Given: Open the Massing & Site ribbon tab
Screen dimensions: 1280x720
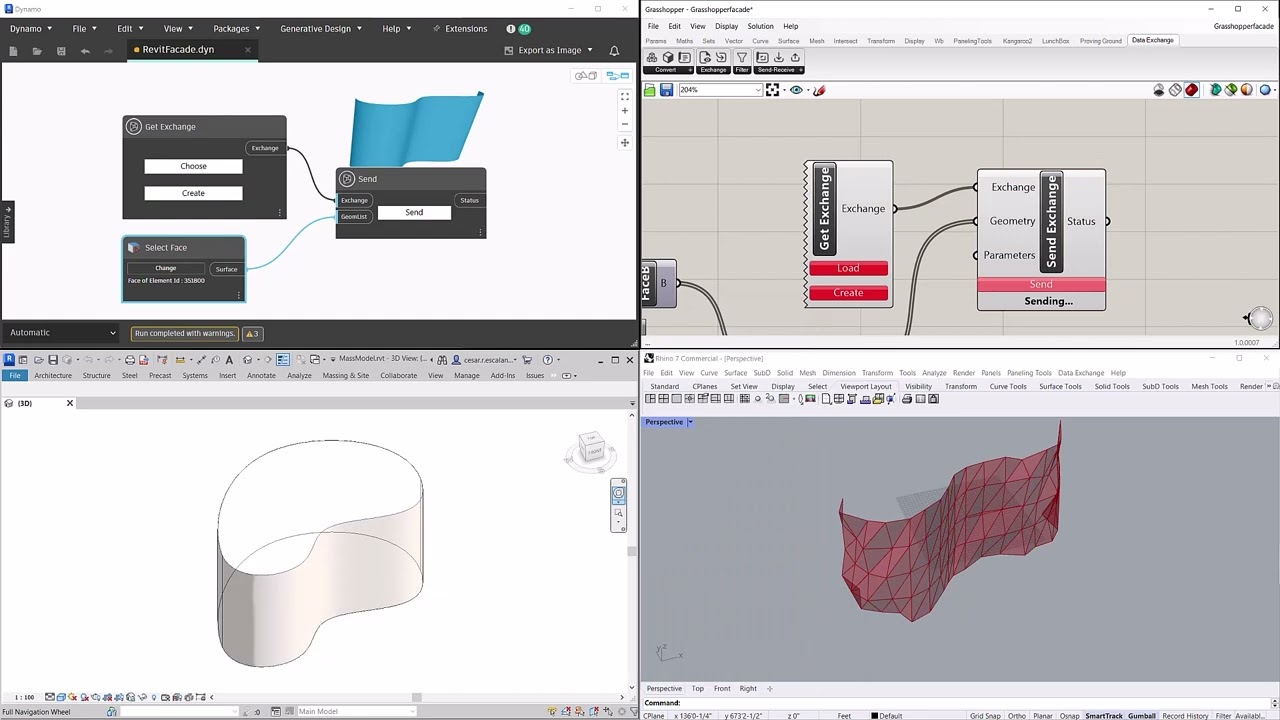Looking at the screenshot, I should [346, 375].
